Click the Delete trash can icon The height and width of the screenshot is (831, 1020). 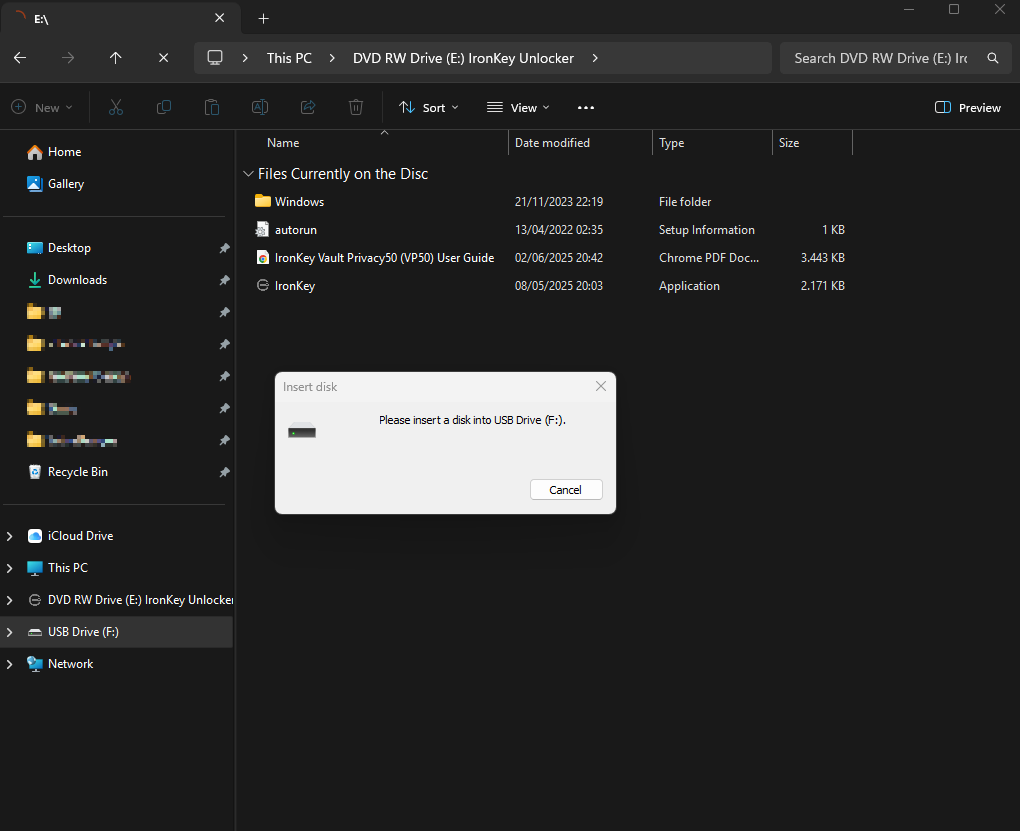356,107
